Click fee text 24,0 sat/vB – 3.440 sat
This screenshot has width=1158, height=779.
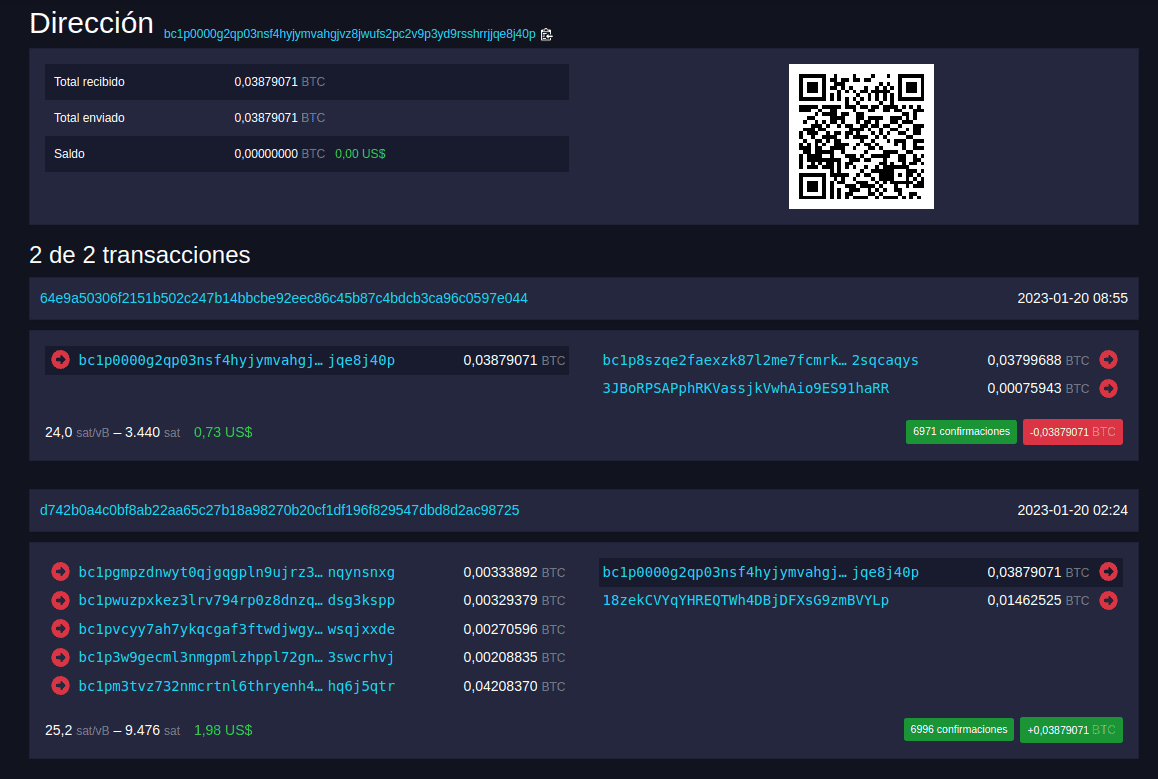coord(112,433)
